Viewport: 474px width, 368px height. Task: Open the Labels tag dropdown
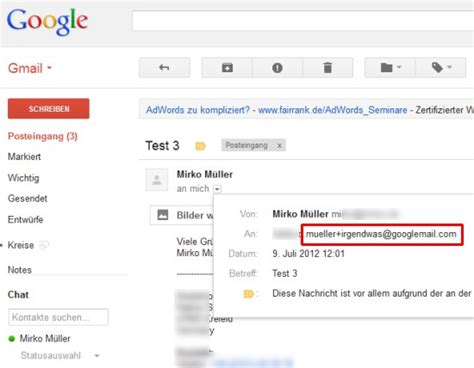(441, 68)
